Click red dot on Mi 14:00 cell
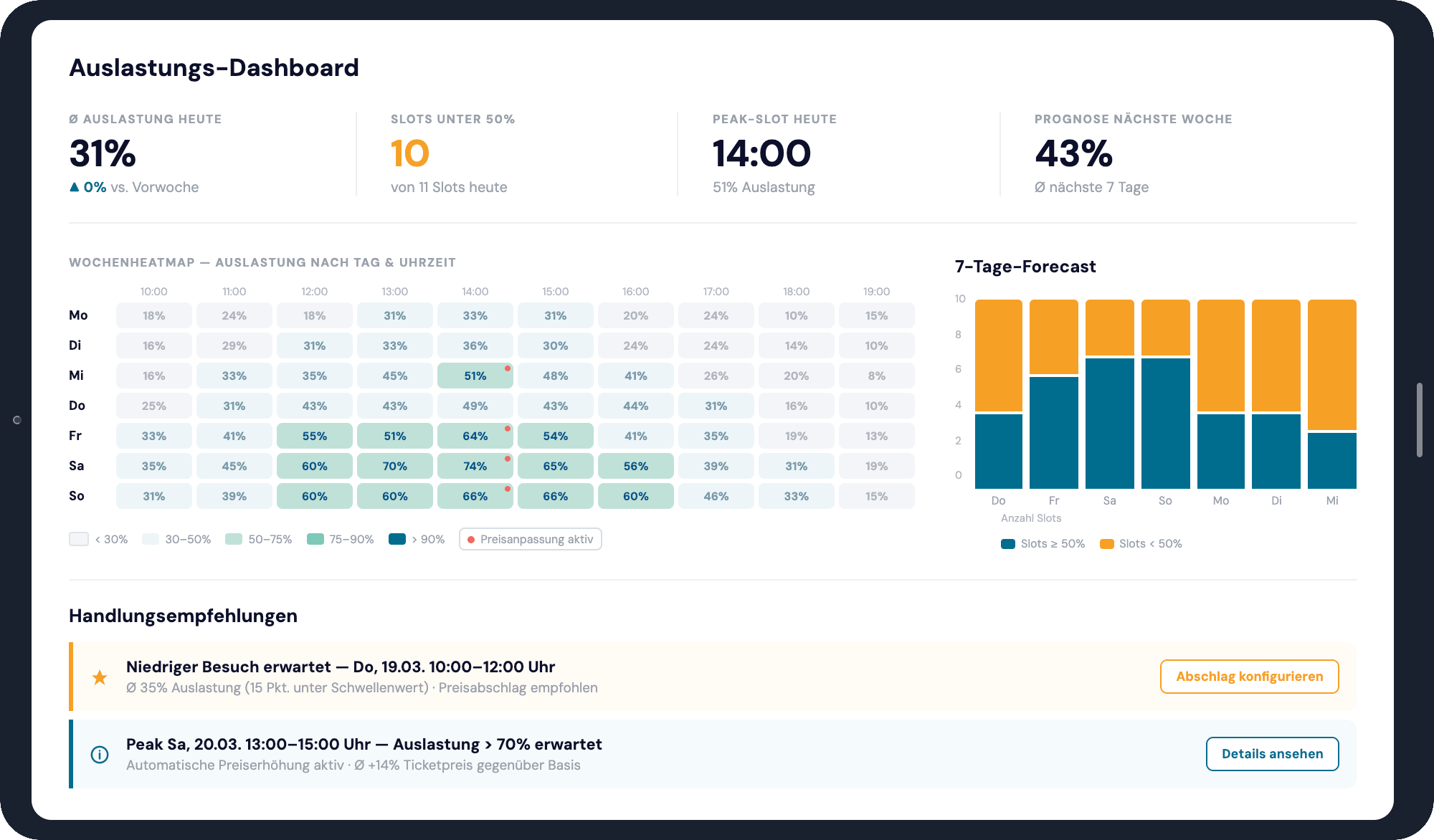This screenshot has width=1434, height=840. point(508,368)
